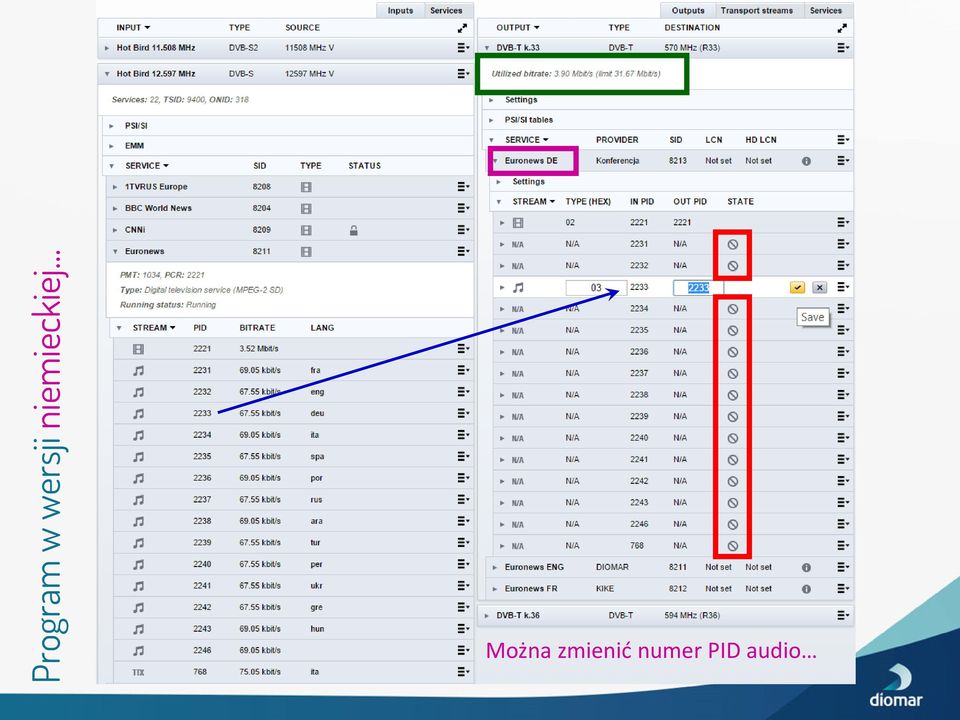960x720 pixels.
Task: Toggle blocked state for output stream 2235
Action: [x=732, y=331]
